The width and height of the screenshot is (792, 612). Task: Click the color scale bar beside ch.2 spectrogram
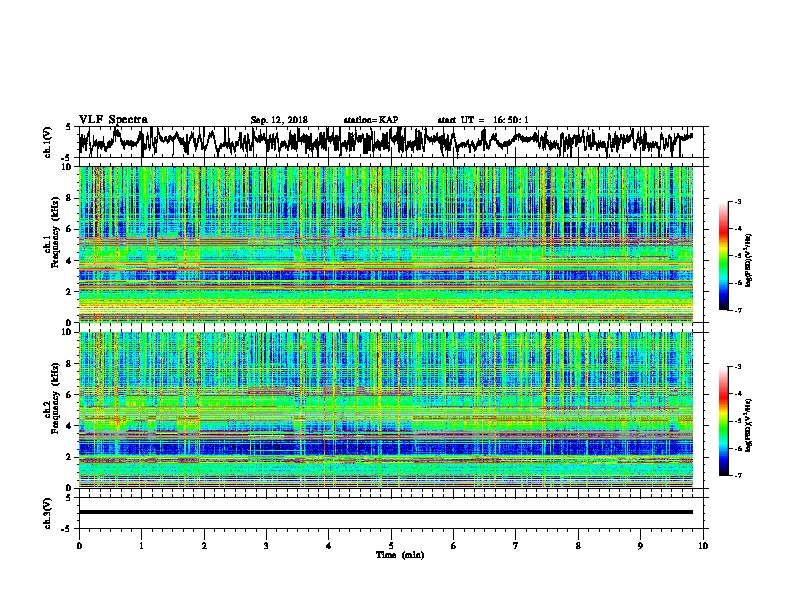[x=724, y=421]
